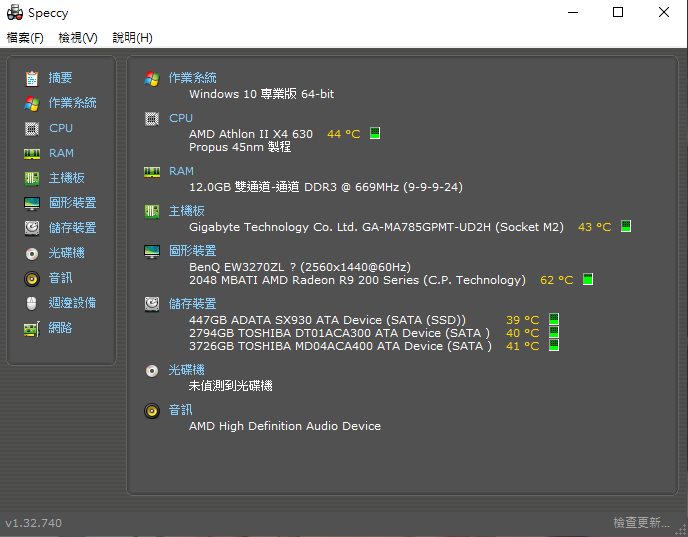688x537 pixels.
Task: Click the Speccy app icon in title bar
Action: (14, 12)
